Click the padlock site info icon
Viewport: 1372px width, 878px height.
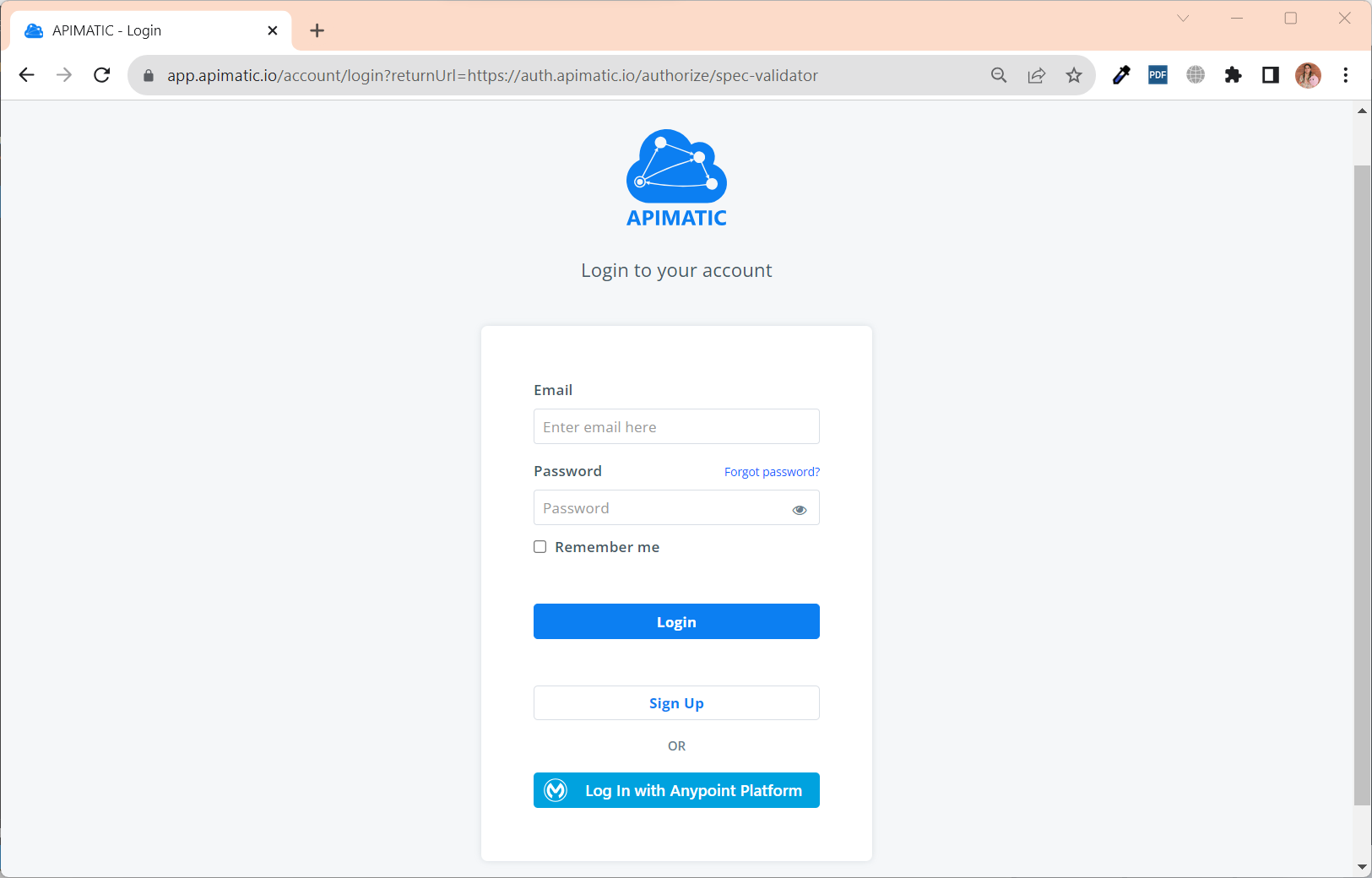[149, 76]
